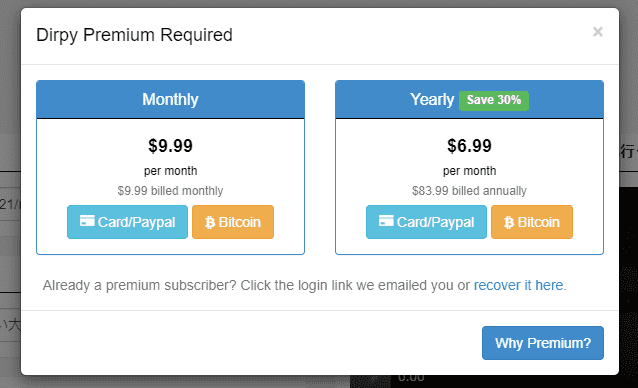Pay yearly plan with Card/Paypal
Screen dimensions: 638x388
[426, 222]
